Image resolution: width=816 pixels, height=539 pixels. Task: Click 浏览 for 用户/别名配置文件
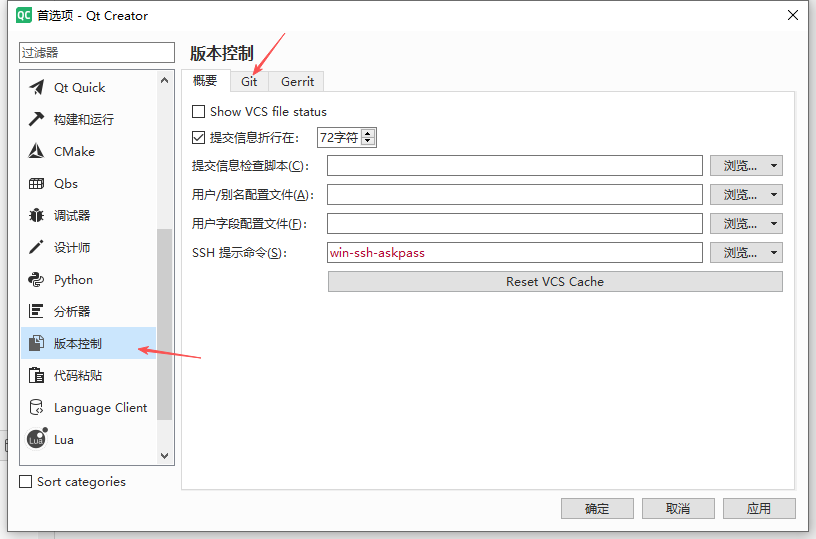tap(740, 195)
